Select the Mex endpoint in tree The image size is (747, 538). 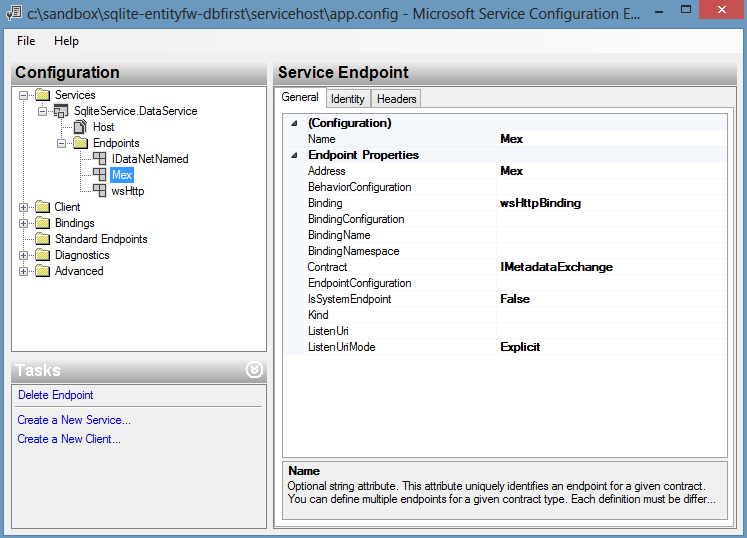122,175
